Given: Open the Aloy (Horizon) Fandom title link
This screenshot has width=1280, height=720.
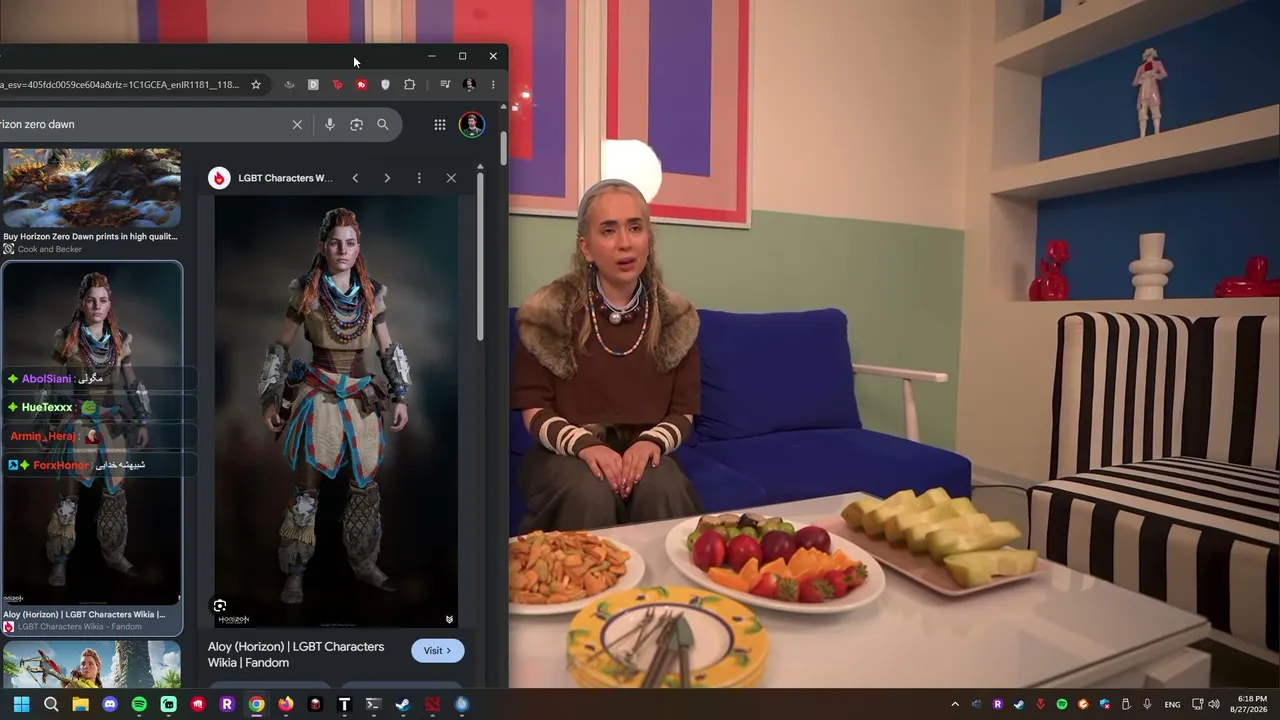Looking at the screenshot, I should [296, 654].
